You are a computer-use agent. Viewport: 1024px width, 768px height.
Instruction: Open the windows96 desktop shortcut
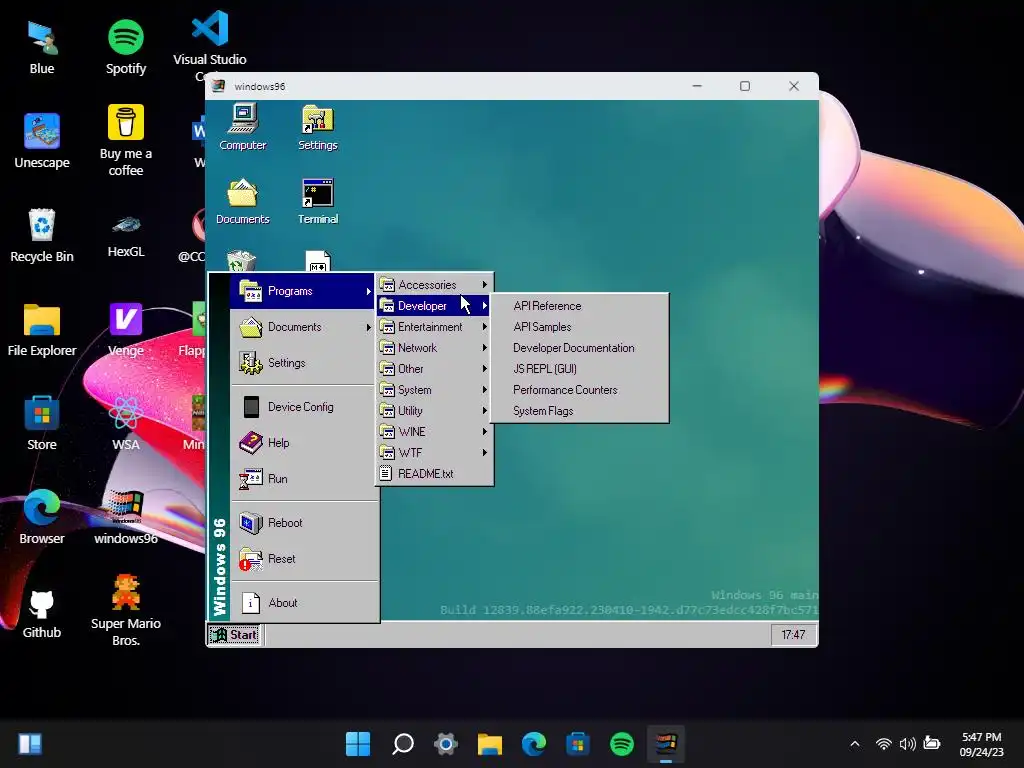(125, 517)
